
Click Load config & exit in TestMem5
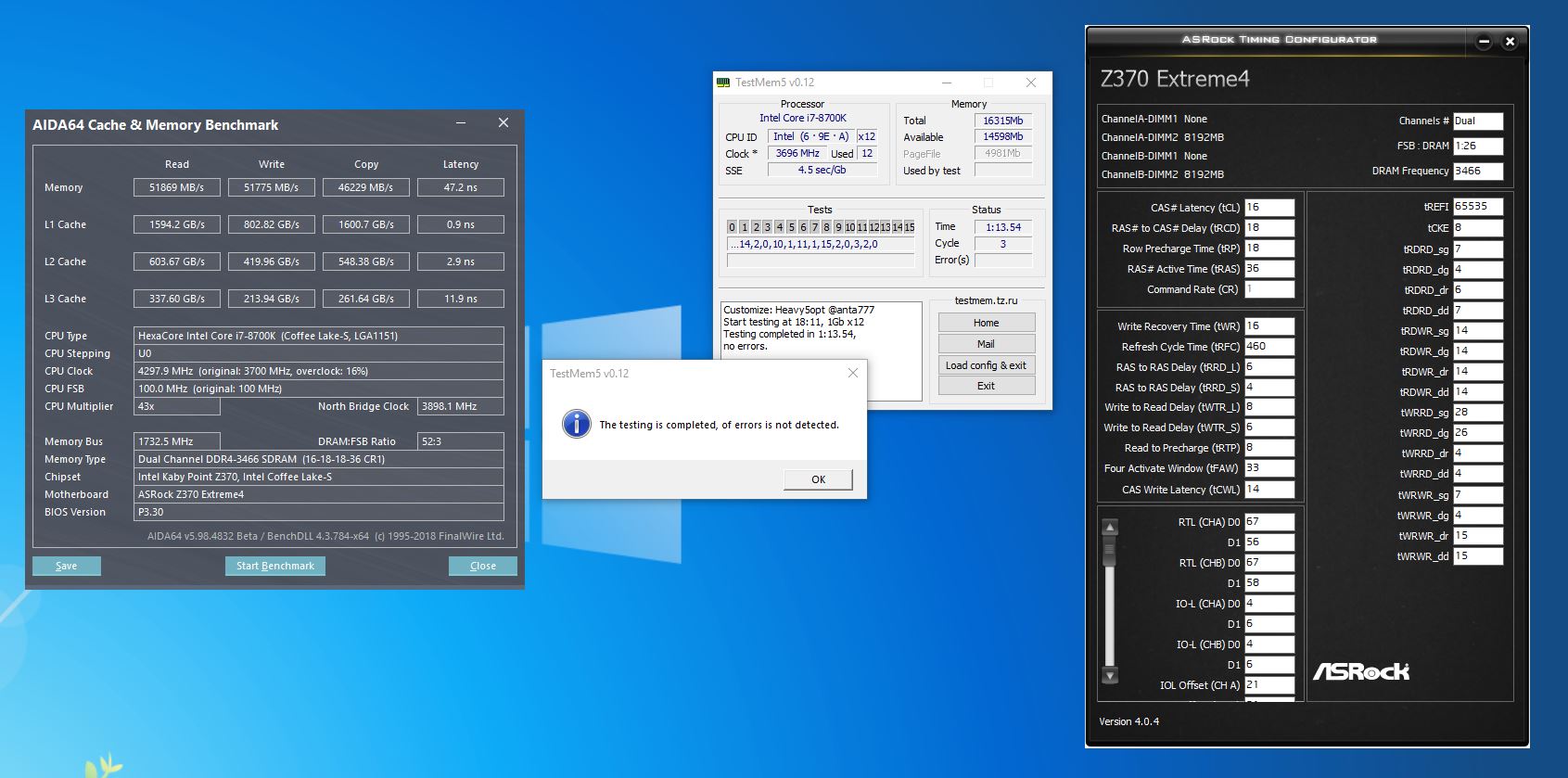(x=987, y=365)
